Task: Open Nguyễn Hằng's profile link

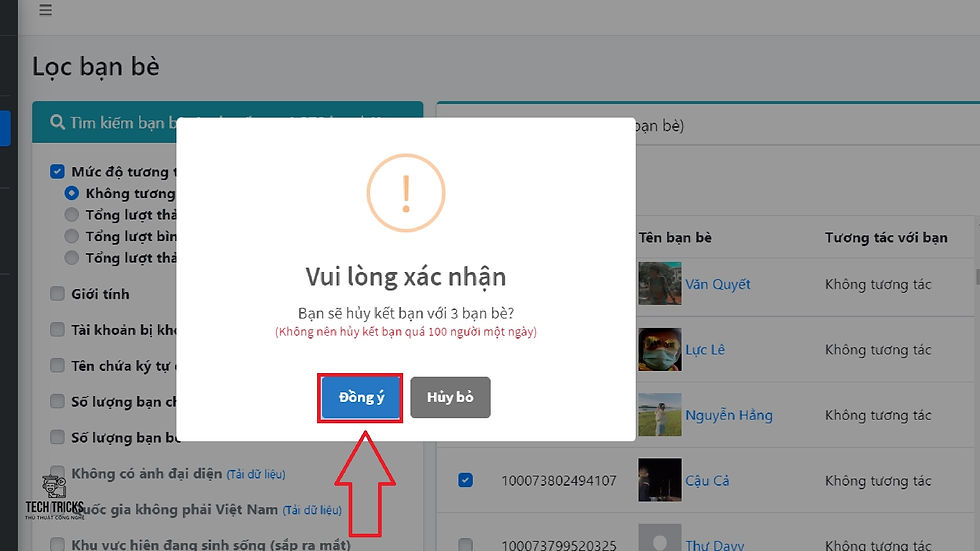Action: point(729,415)
